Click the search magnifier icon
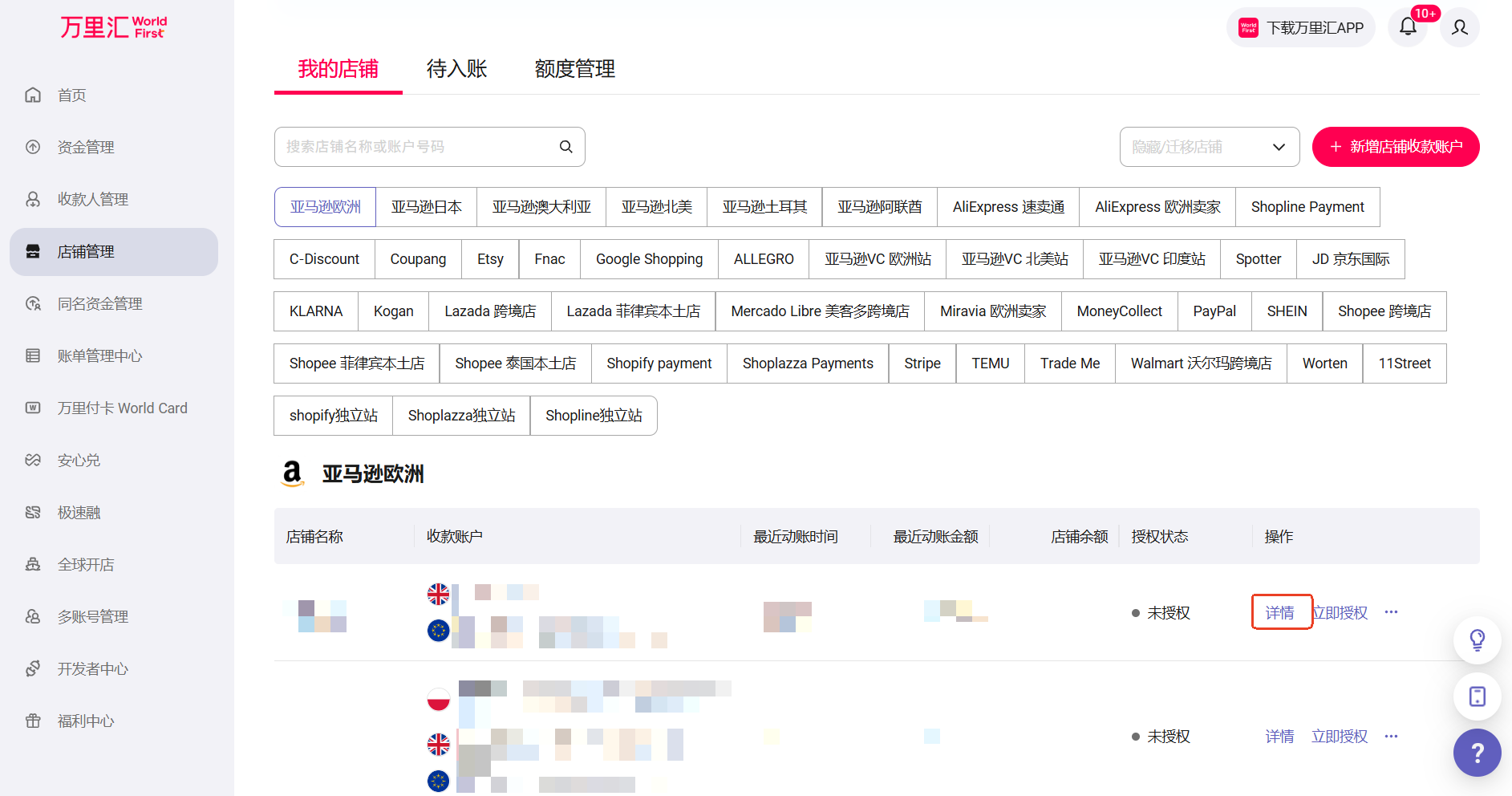 pos(565,147)
